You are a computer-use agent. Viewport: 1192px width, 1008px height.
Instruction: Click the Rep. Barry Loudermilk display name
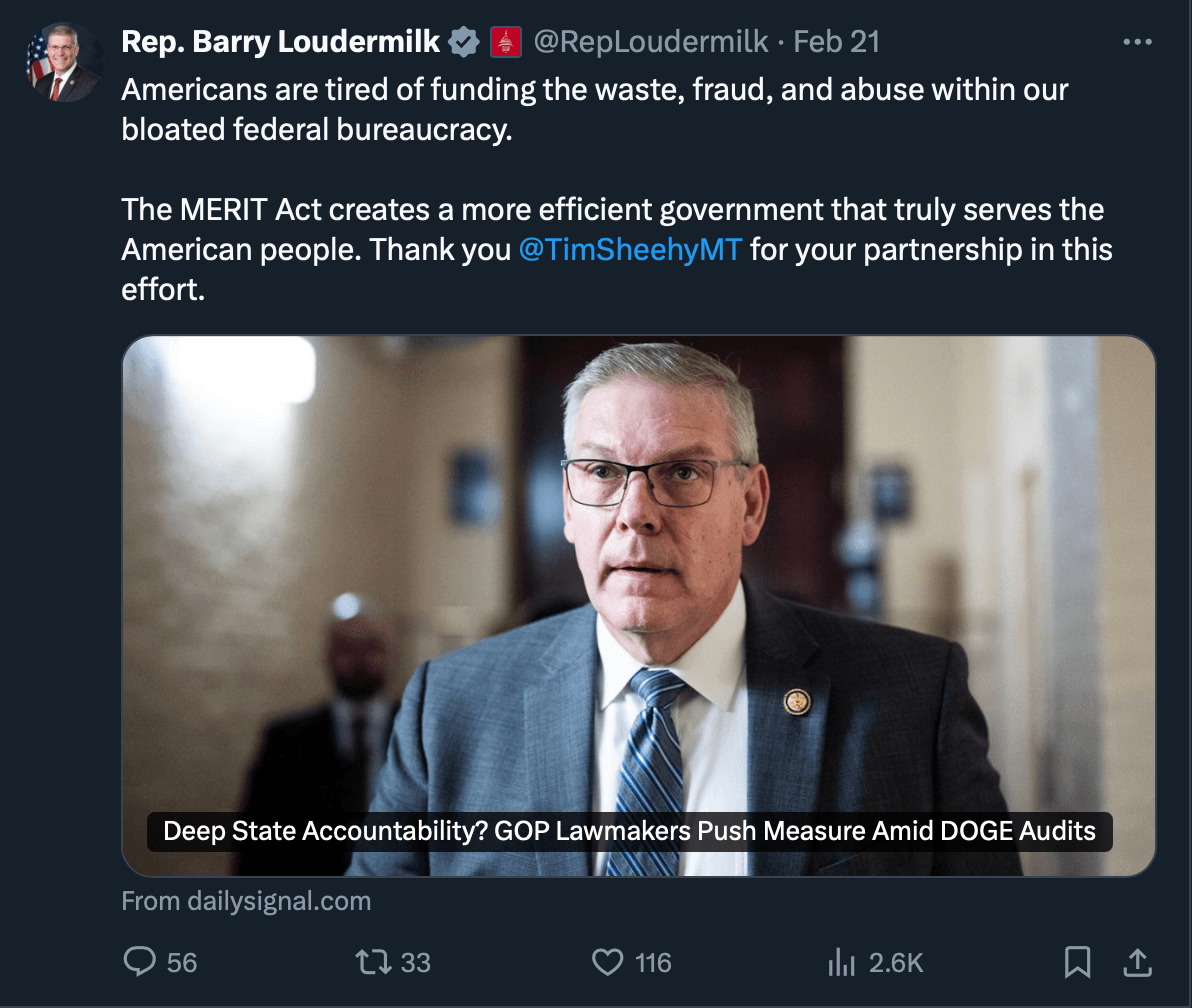[280, 42]
